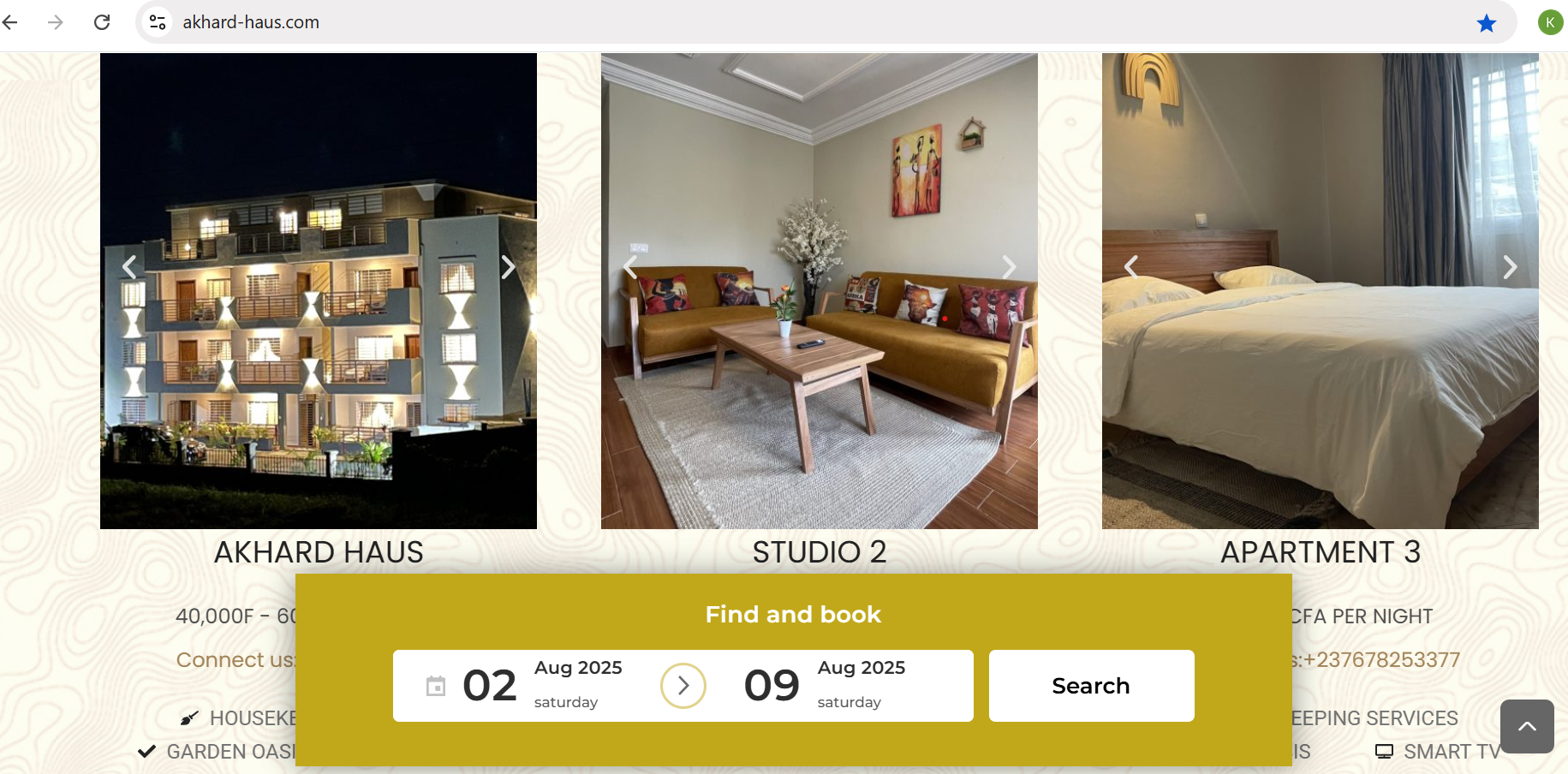This screenshot has width=1568, height=774.
Task: Show next photo of Akhard Haus building
Action: (x=508, y=267)
